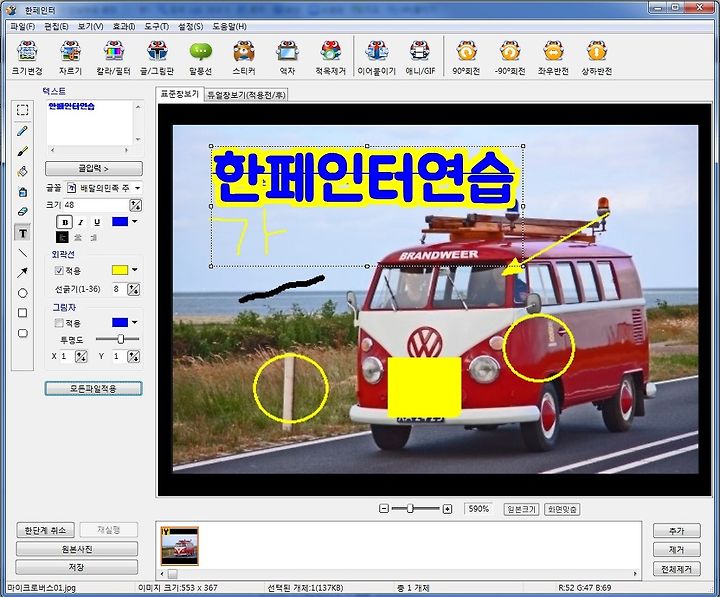The image size is (720, 597).
Task: Flip image with 상하반전
Action: point(596,57)
